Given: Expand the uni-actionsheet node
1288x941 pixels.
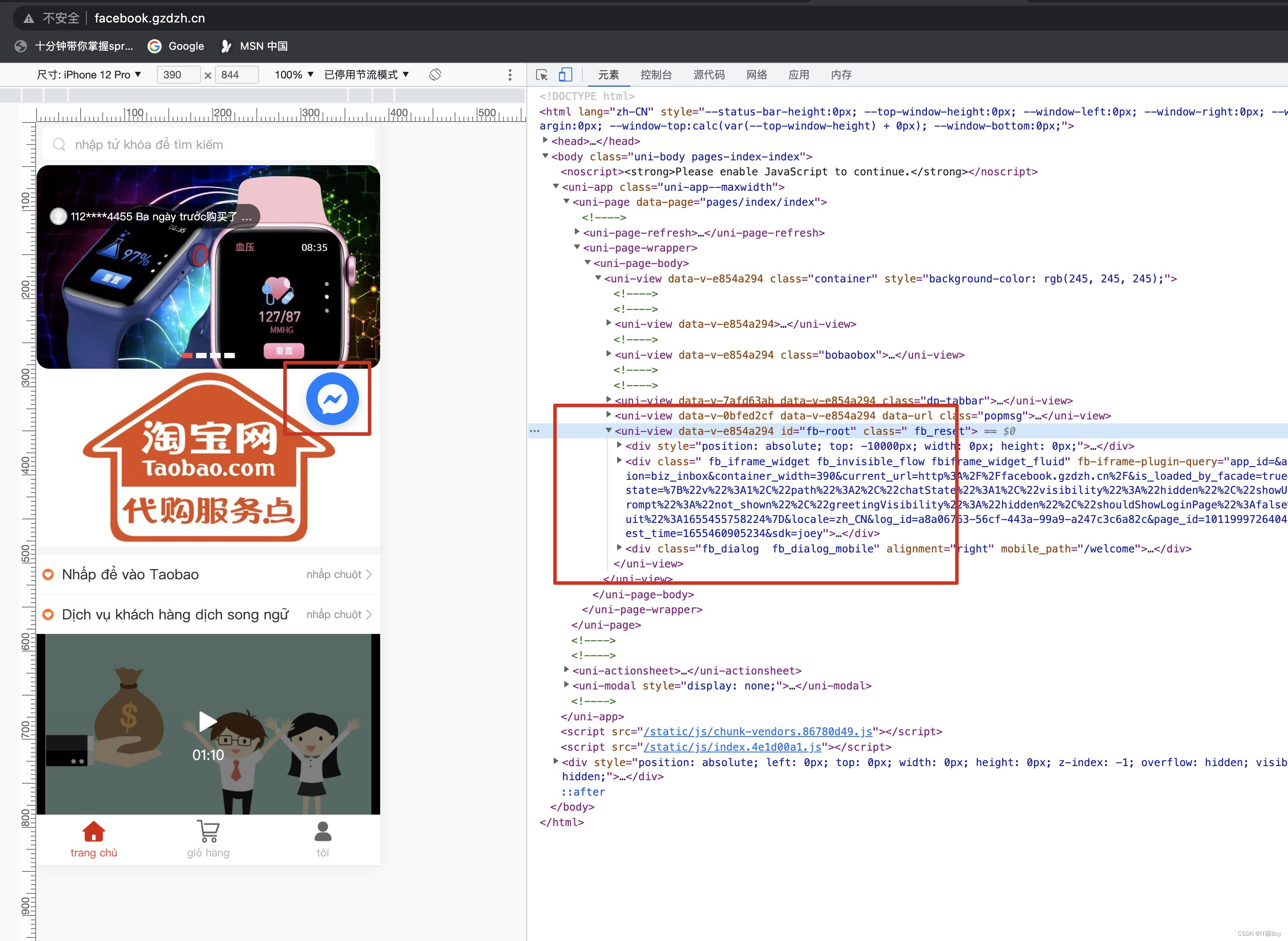Looking at the screenshot, I should click(x=566, y=670).
